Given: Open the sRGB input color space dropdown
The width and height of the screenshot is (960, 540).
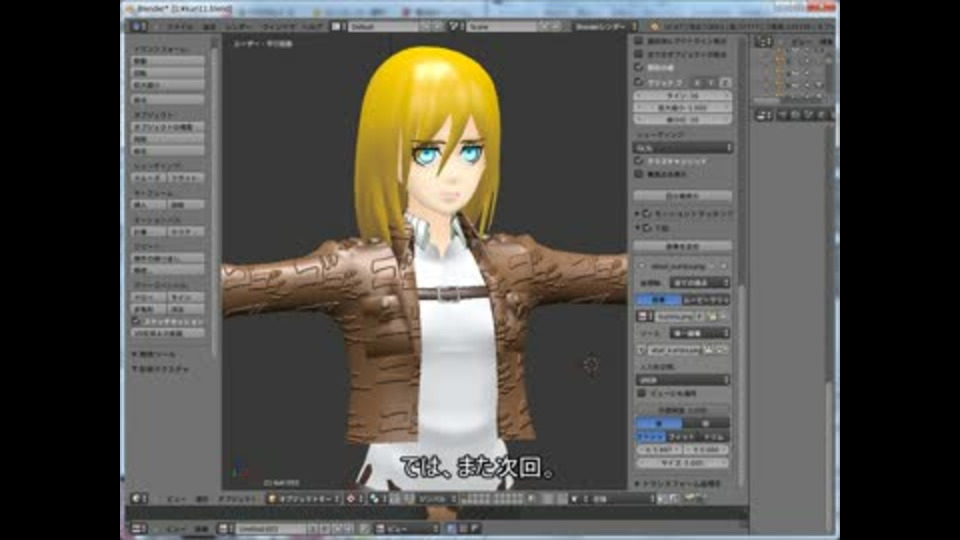Looking at the screenshot, I should (x=683, y=380).
